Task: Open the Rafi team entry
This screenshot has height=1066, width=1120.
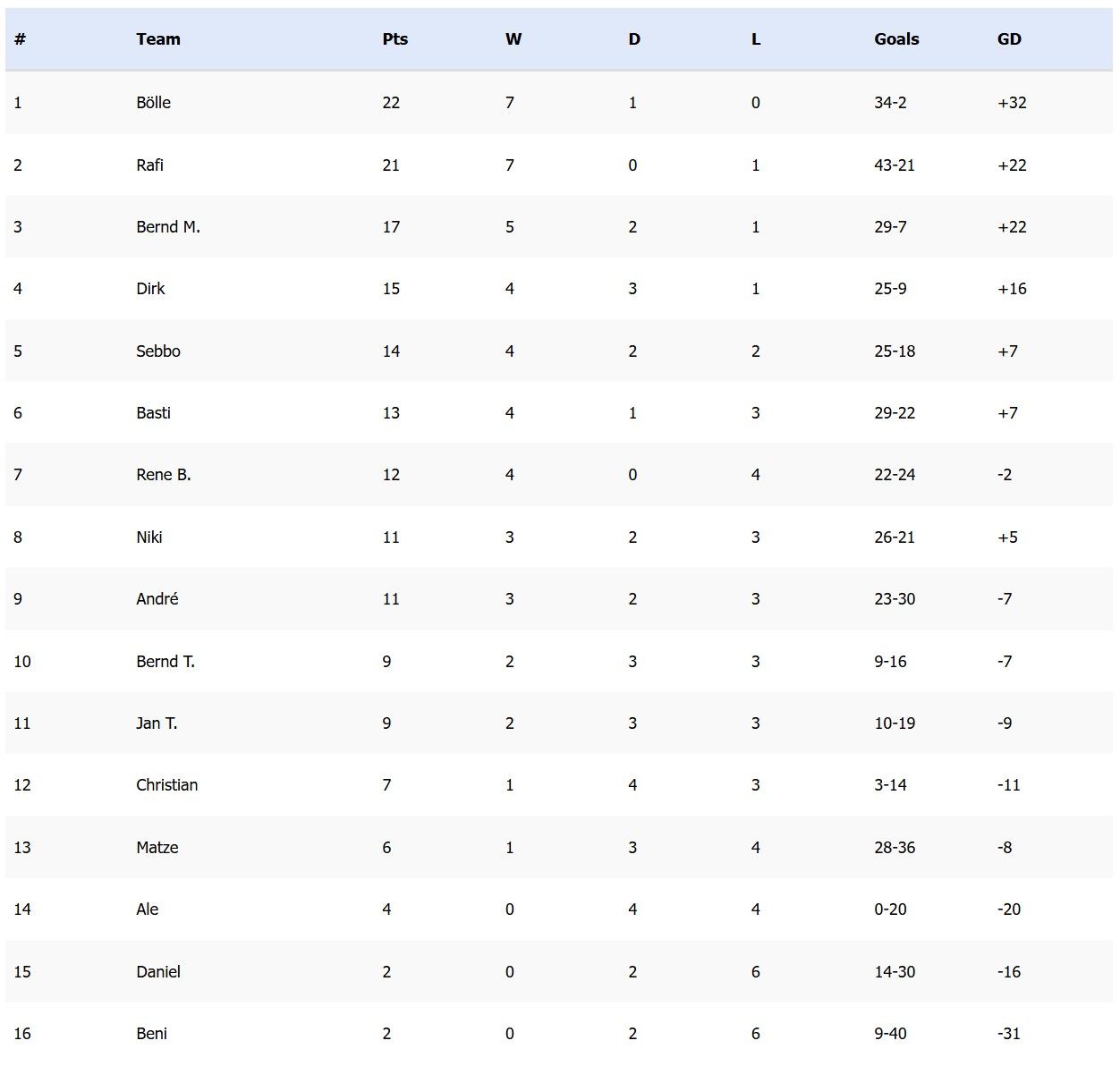Action: (149, 165)
